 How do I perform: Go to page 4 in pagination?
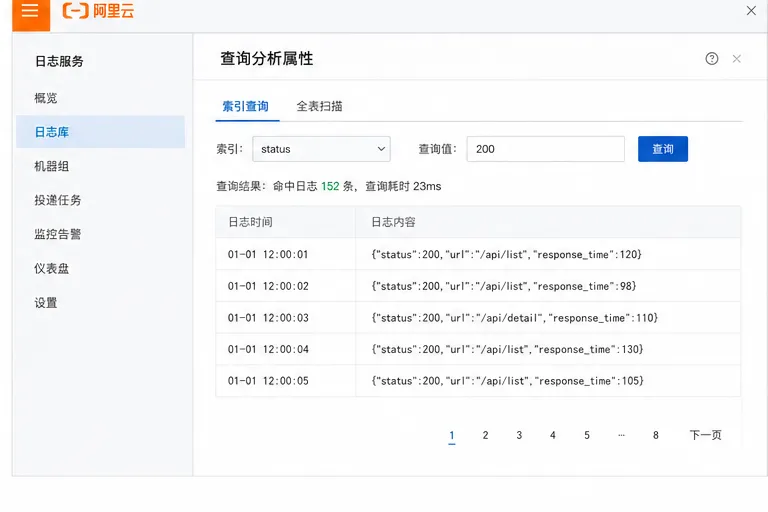(x=553, y=435)
